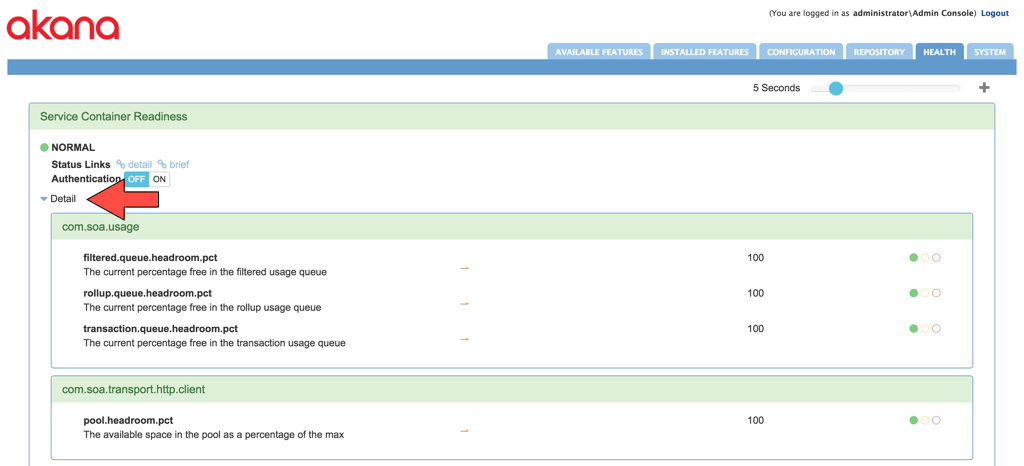Click the rollup usage queue description text
The height and width of the screenshot is (466, 1024).
202,307
